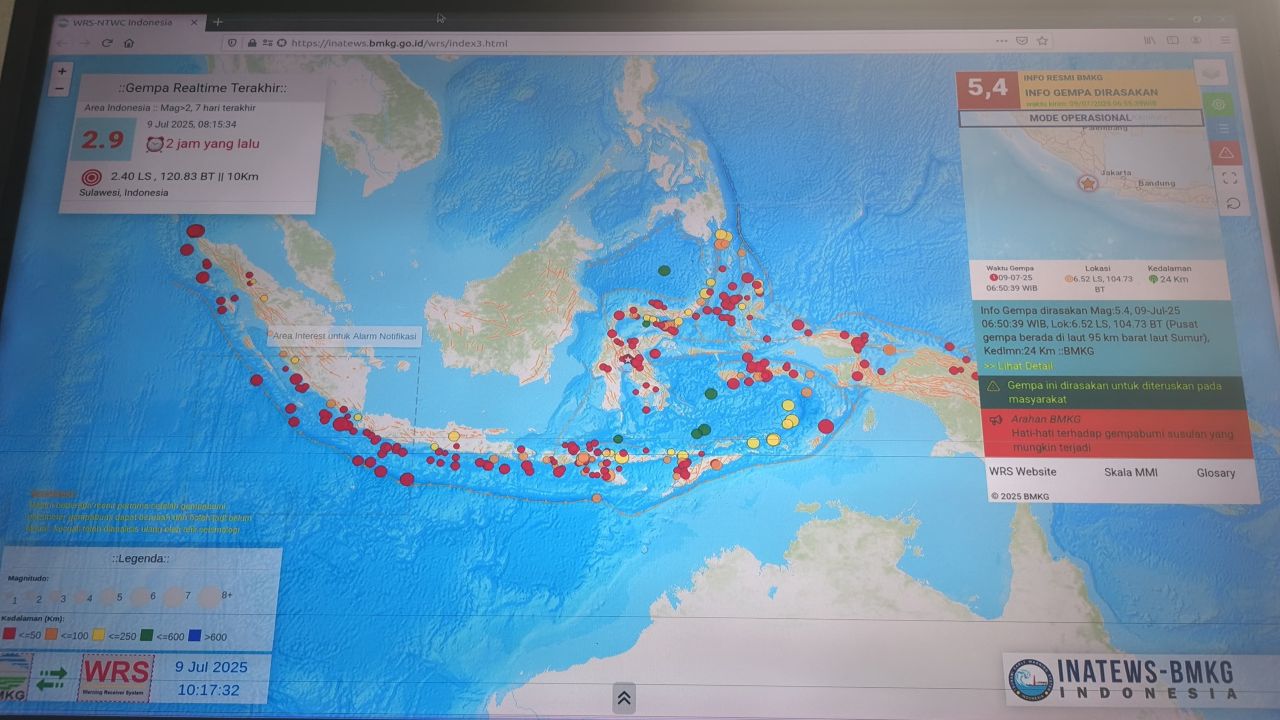The height and width of the screenshot is (720, 1280).
Task: Open the green settings gear icon
Action: (x=1218, y=104)
